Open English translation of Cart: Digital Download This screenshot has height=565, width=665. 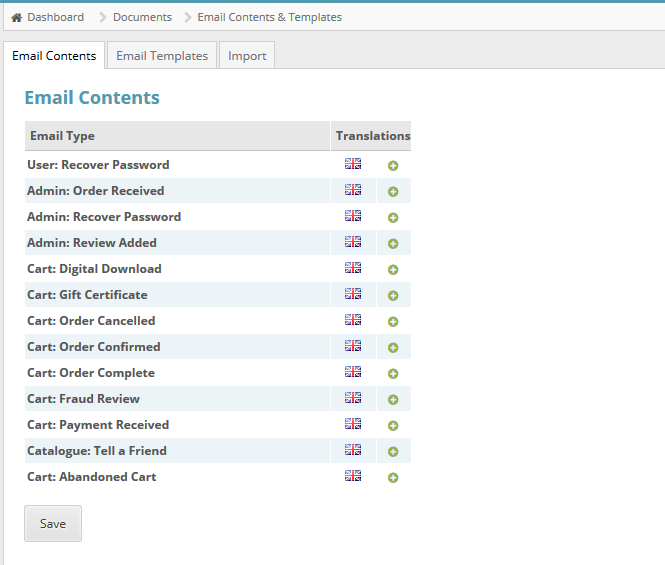(x=352, y=268)
